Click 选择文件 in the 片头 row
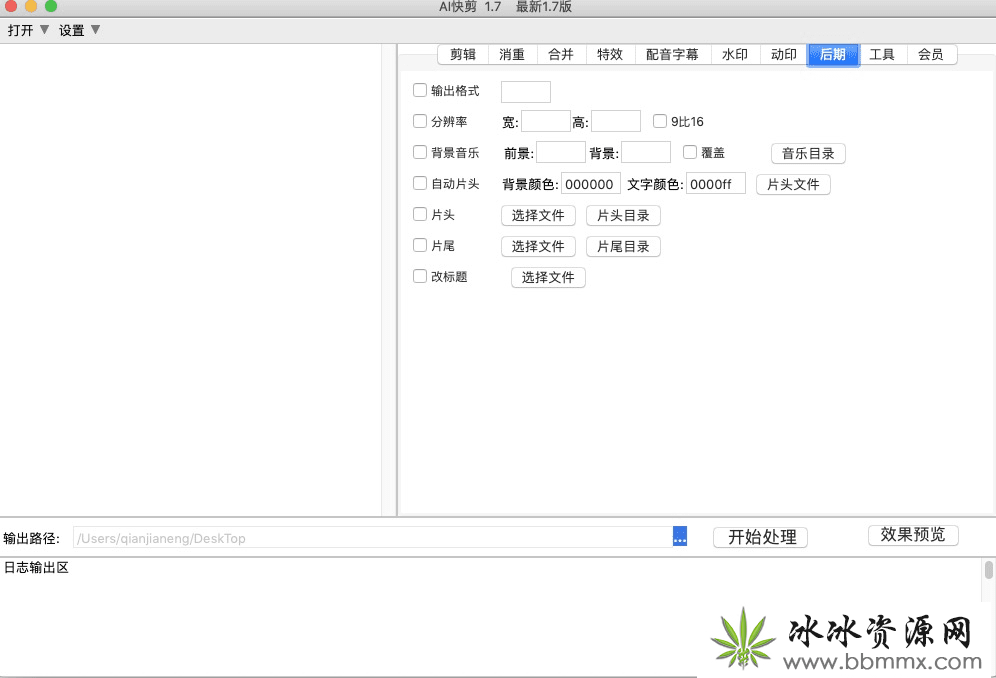 tap(539, 215)
